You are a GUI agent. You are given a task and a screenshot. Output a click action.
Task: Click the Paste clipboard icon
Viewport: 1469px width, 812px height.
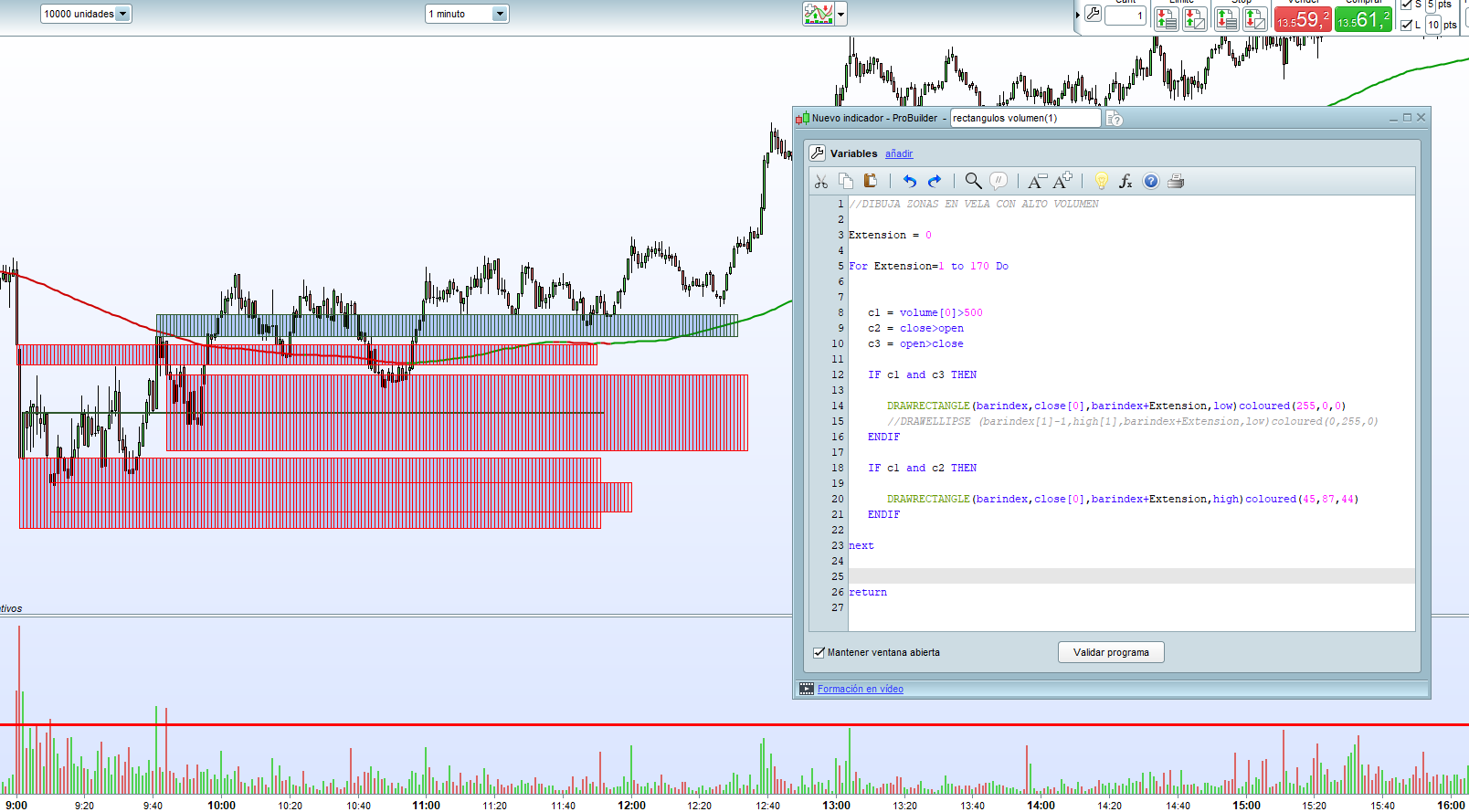pos(871,181)
